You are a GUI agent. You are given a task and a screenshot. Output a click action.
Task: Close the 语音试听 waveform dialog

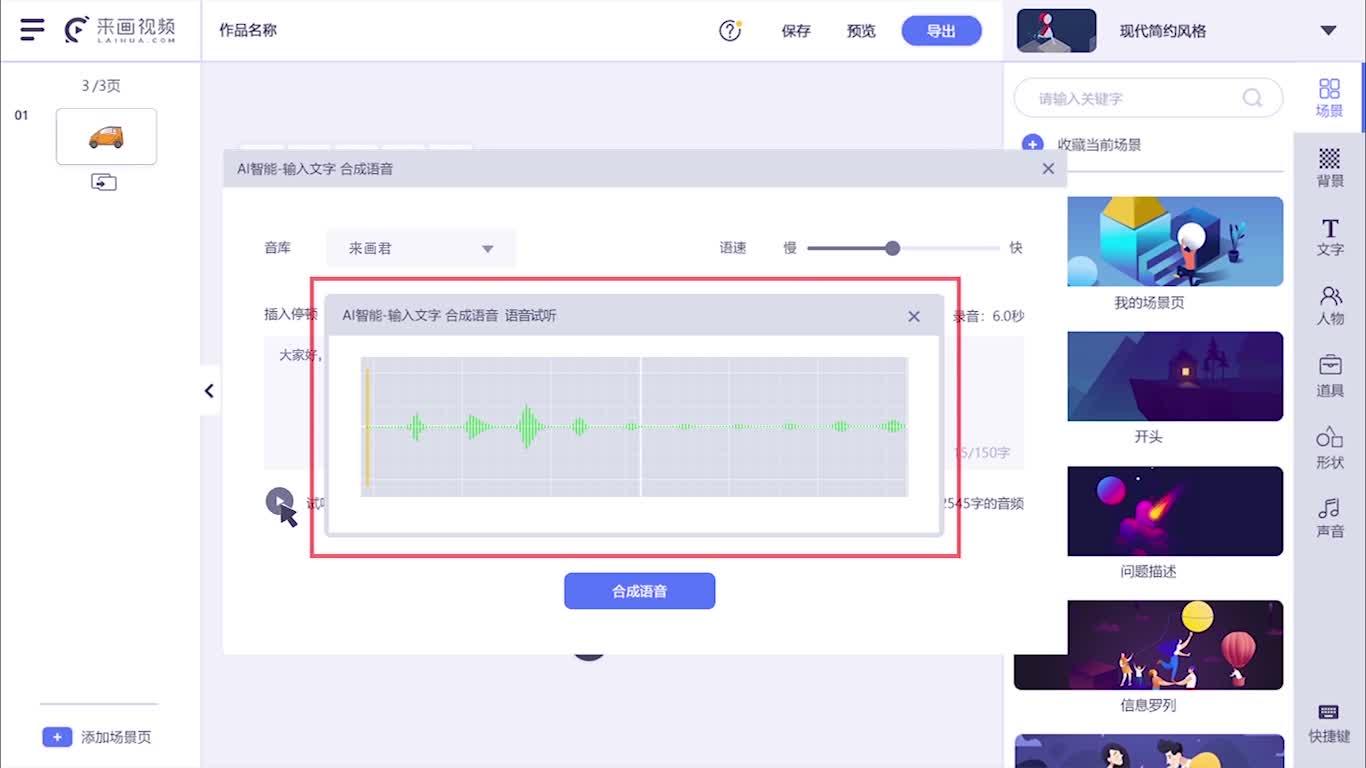tap(914, 316)
